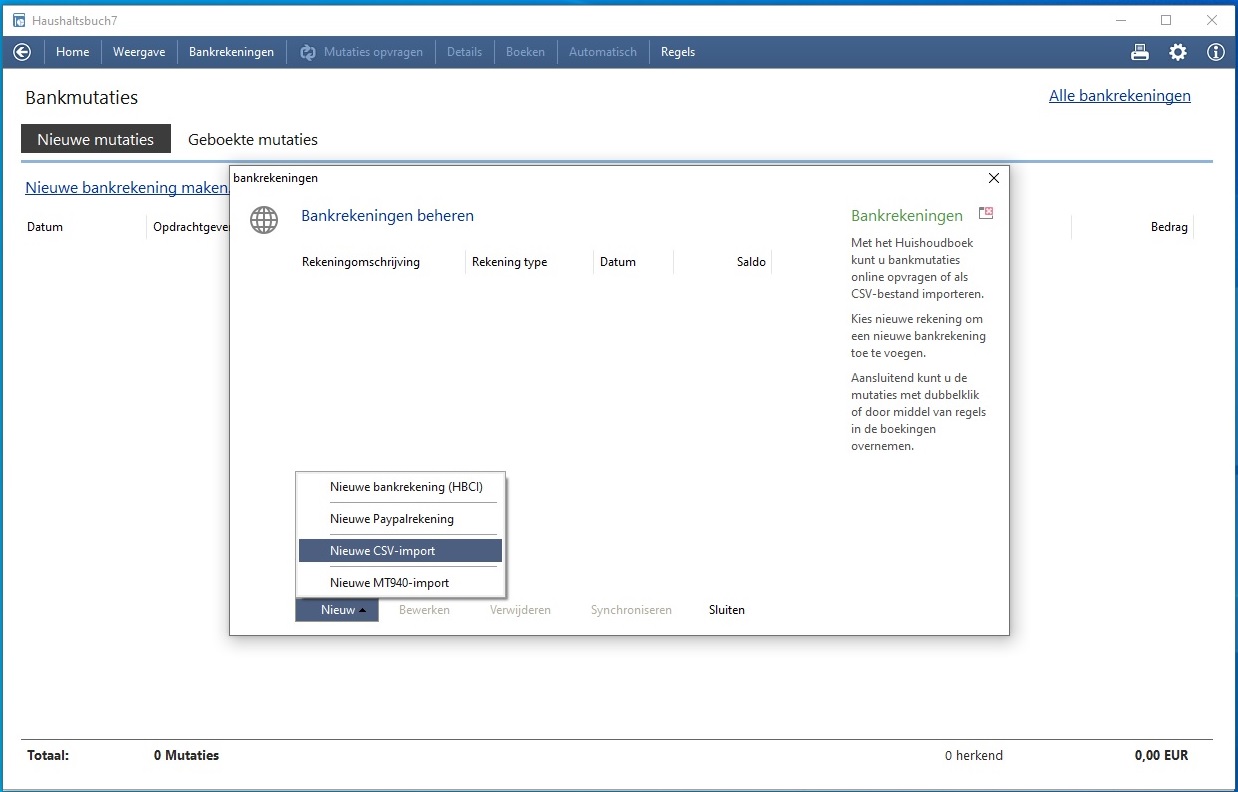Open Regels in the top toolbar
This screenshot has width=1238, height=792.
[678, 52]
